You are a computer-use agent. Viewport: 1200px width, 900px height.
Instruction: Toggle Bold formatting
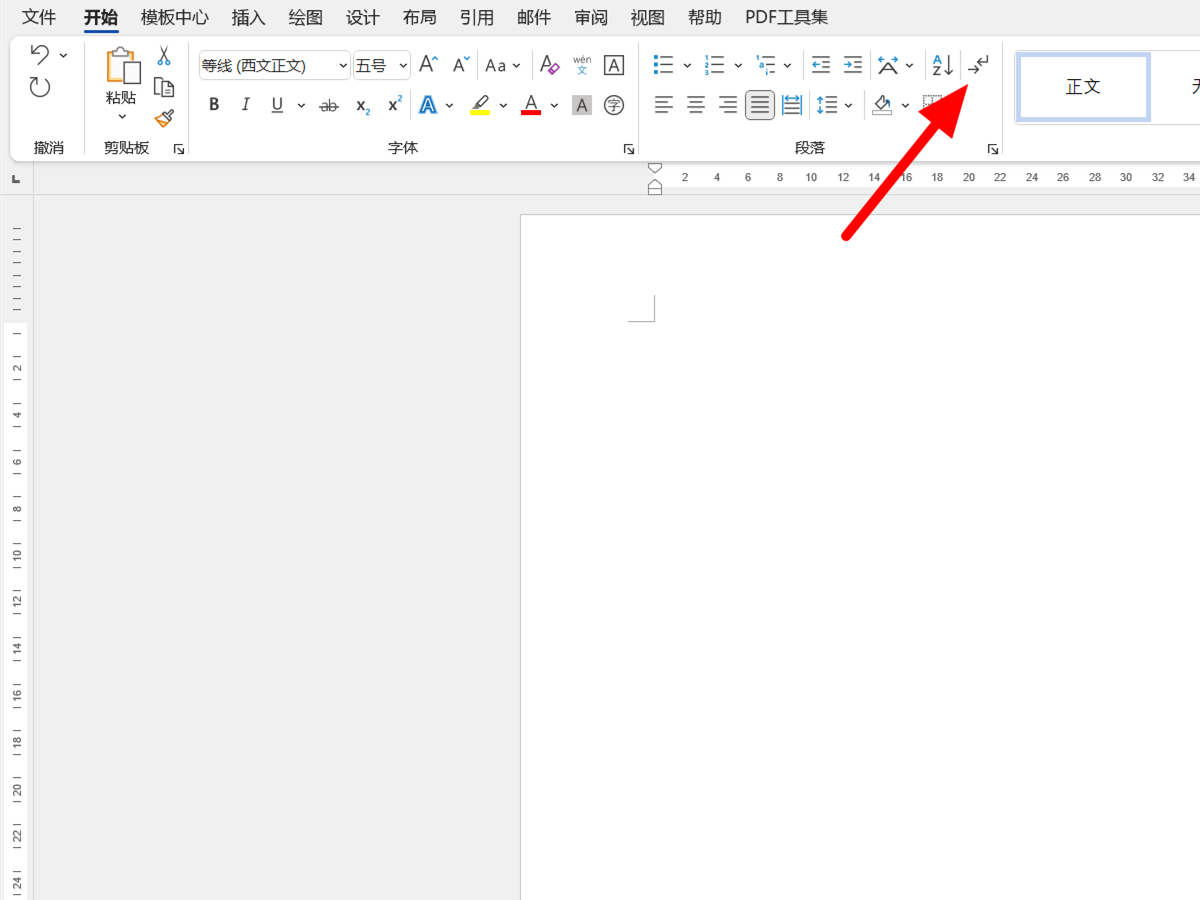[214, 105]
